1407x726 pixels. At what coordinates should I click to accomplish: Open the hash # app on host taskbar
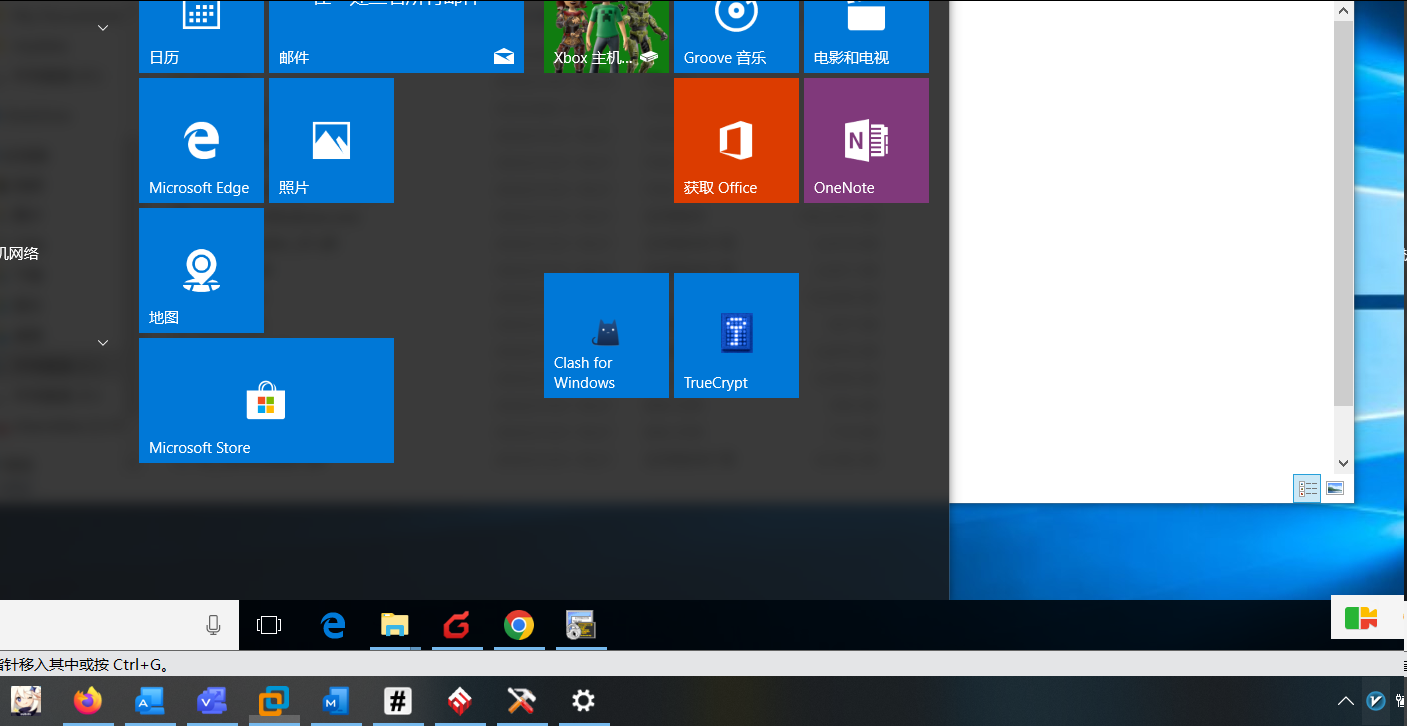point(398,701)
